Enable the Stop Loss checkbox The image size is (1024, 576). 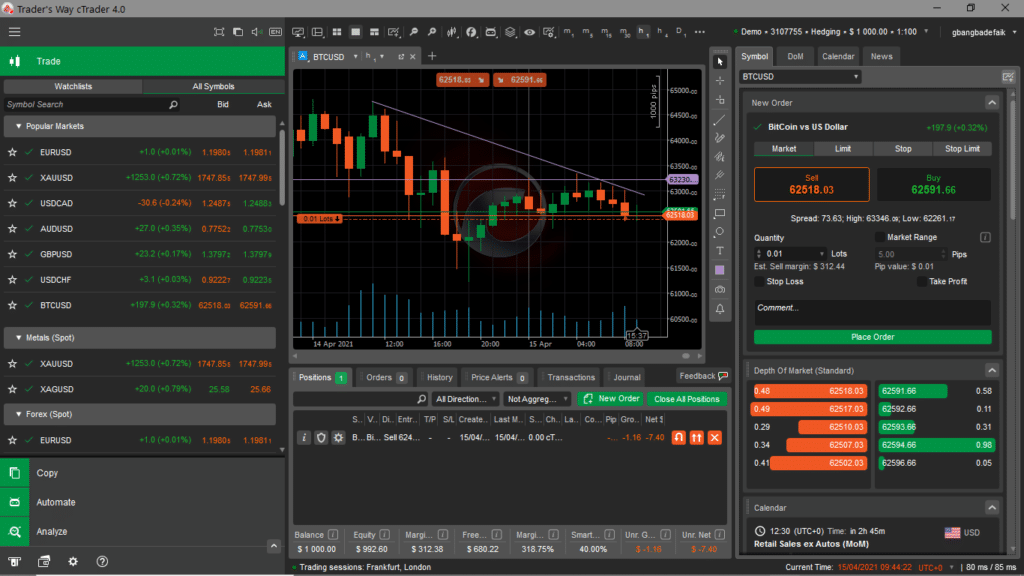(760, 281)
